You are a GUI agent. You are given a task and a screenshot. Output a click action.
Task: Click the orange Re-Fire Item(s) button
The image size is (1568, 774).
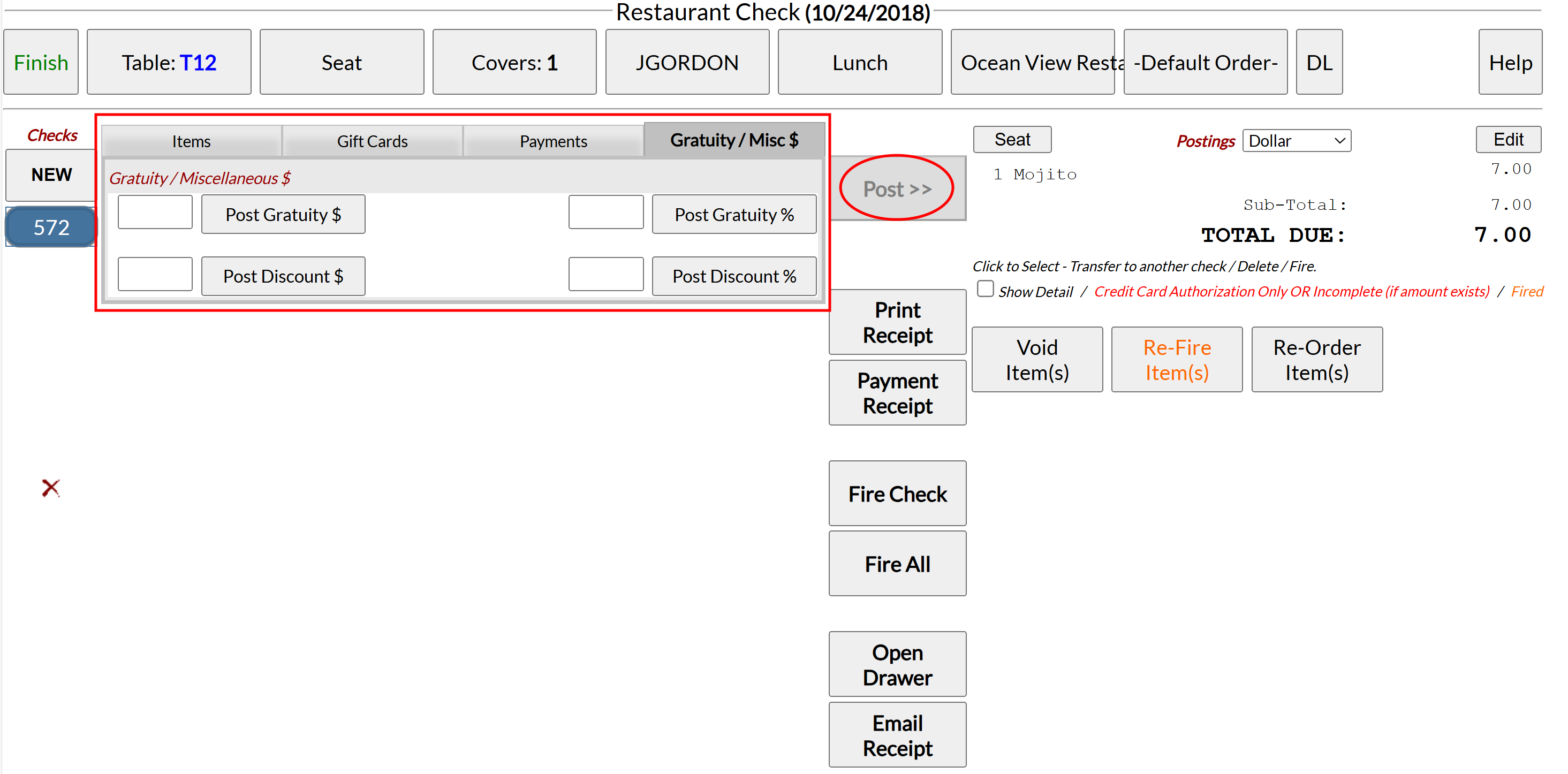pos(1176,360)
